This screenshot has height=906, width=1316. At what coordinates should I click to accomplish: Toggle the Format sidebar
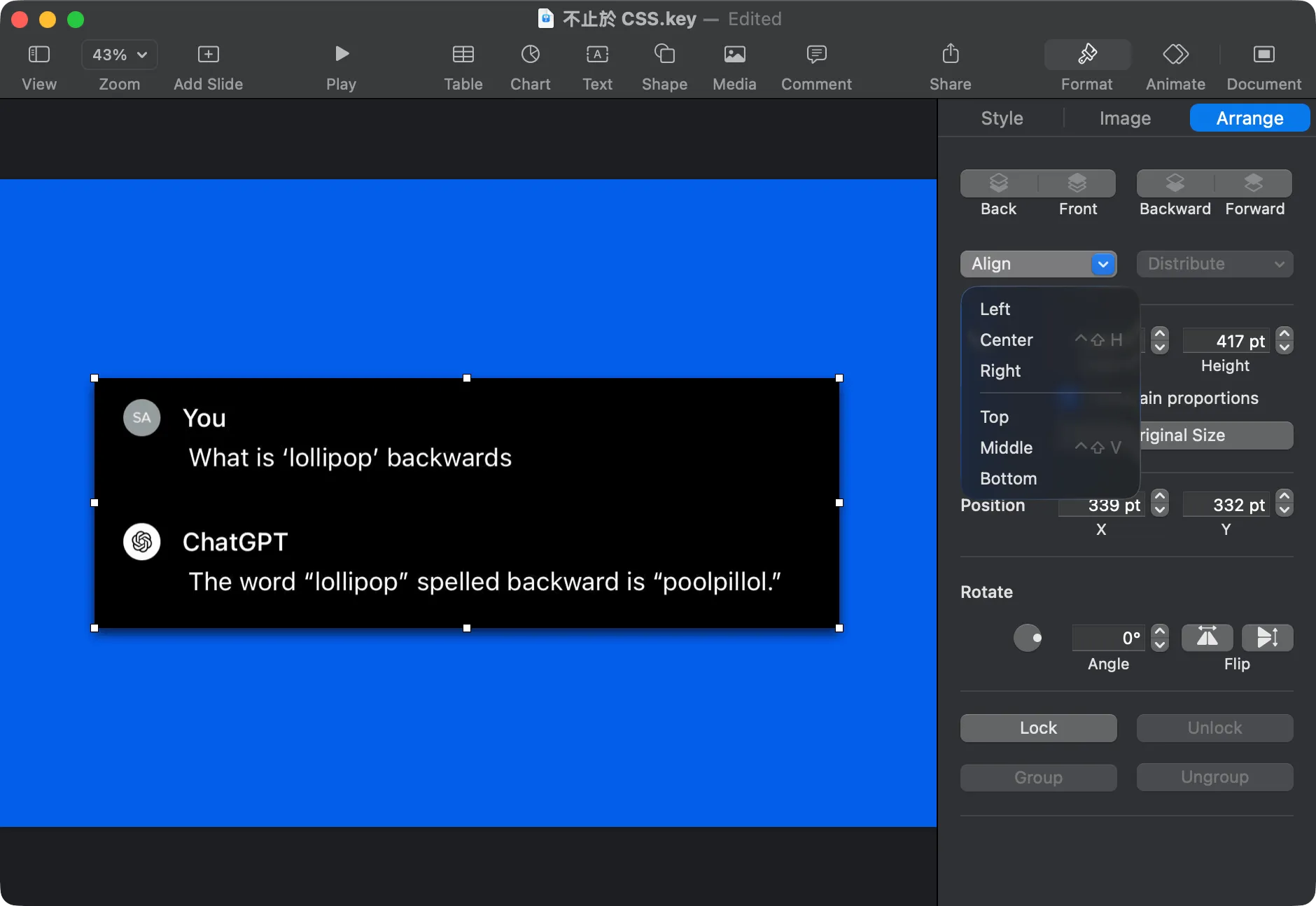[x=1086, y=55]
